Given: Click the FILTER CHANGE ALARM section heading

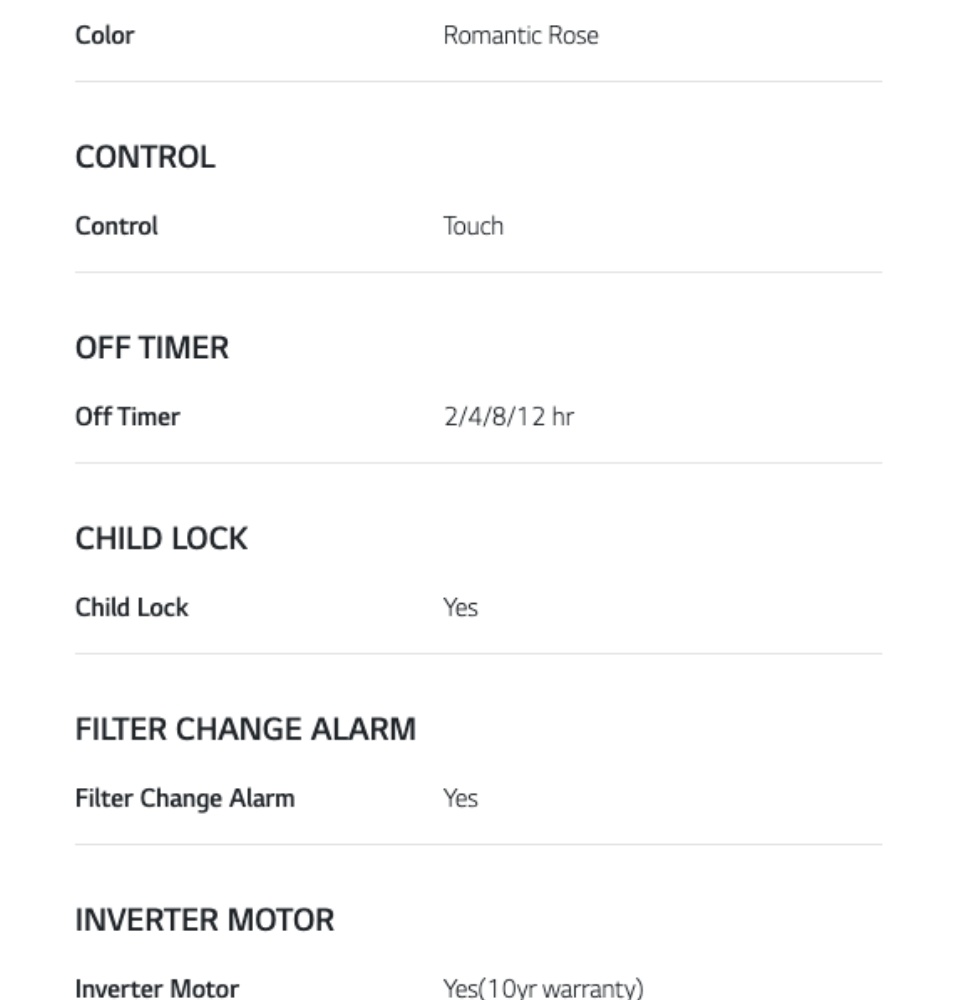Looking at the screenshot, I should pyautogui.click(x=245, y=729).
